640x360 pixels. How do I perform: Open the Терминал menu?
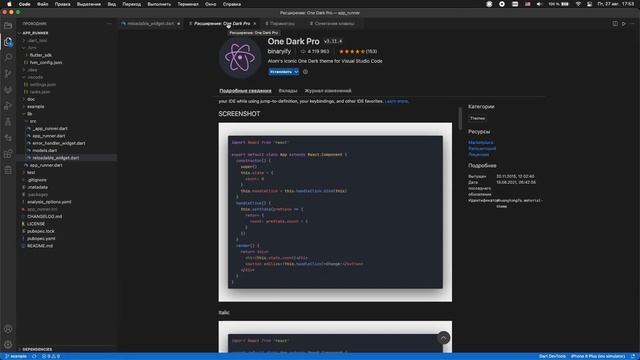[x=188, y=4]
